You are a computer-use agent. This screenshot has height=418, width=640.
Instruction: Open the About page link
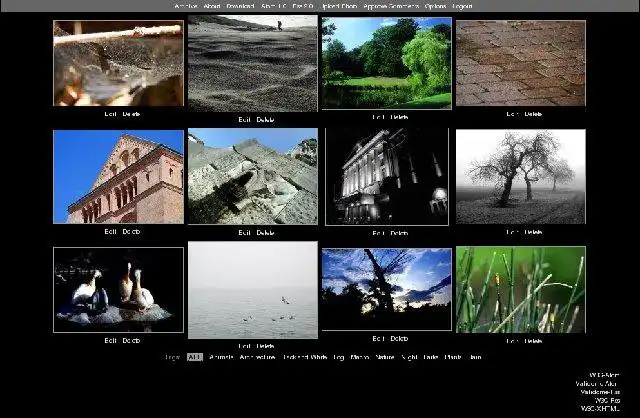(212, 6)
